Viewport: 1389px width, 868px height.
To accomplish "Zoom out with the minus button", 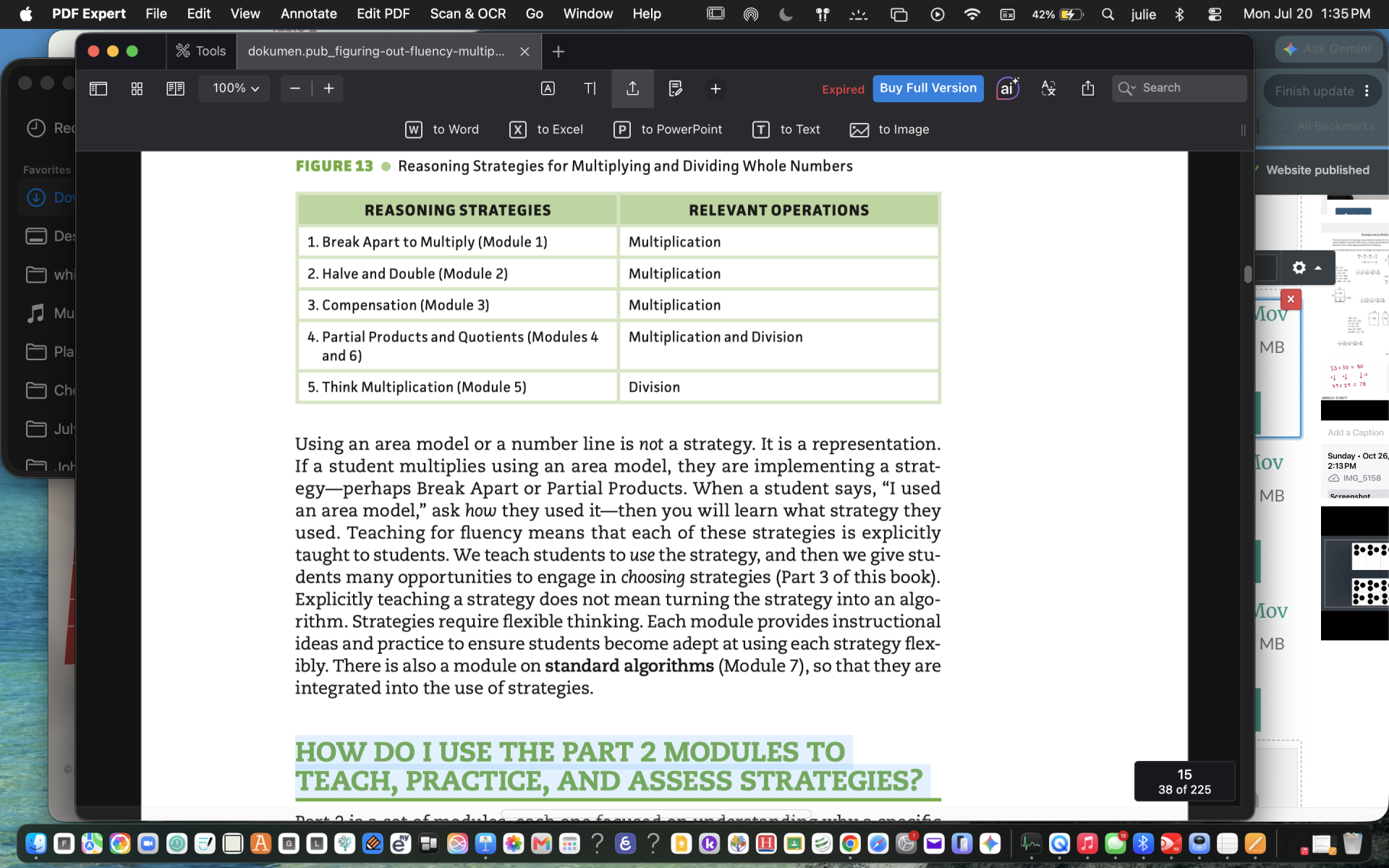I will [294, 88].
